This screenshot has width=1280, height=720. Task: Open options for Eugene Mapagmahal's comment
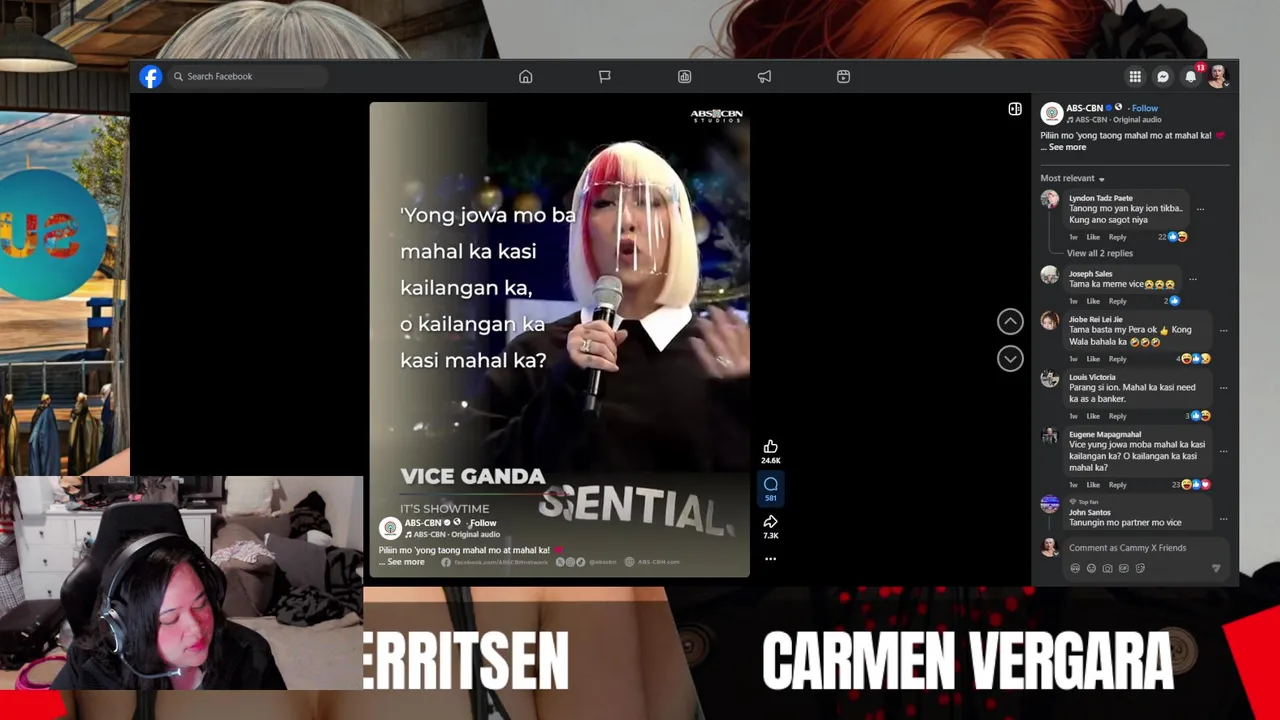point(1223,451)
